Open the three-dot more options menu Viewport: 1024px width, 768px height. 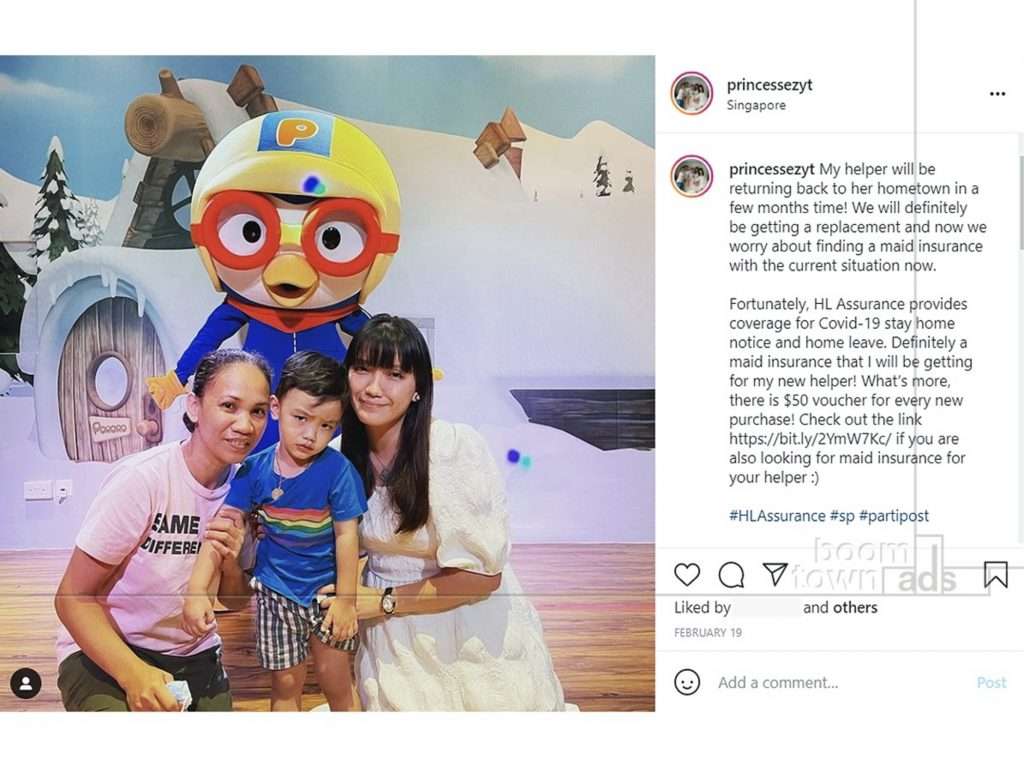[997, 94]
